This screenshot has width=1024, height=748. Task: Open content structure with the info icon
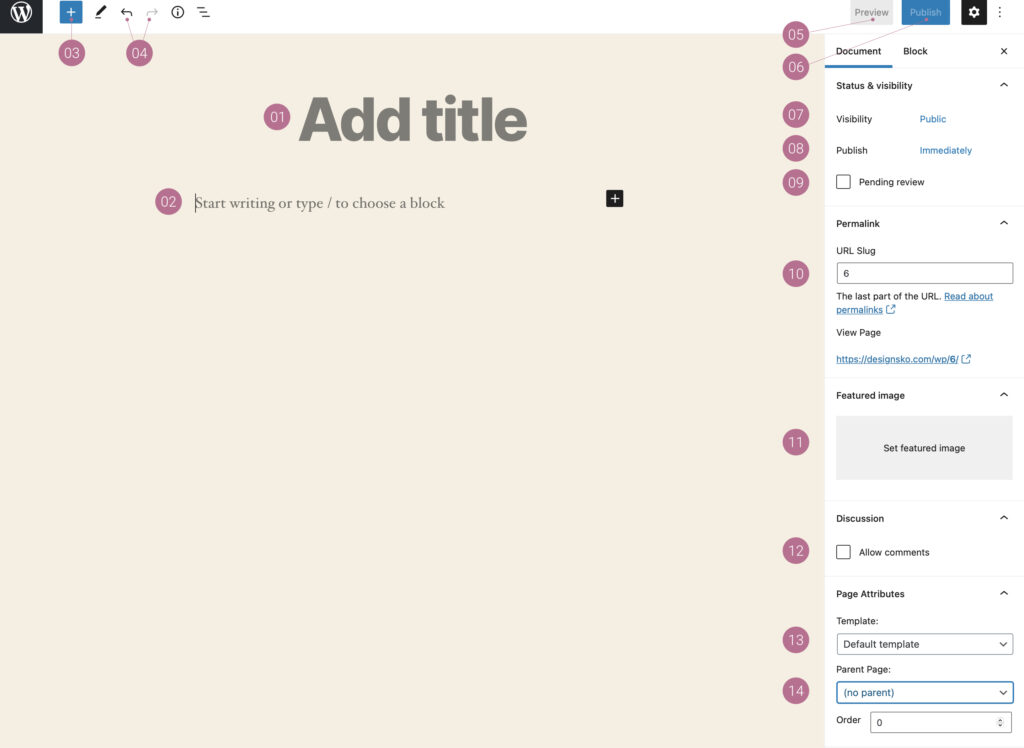(x=177, y=11)
